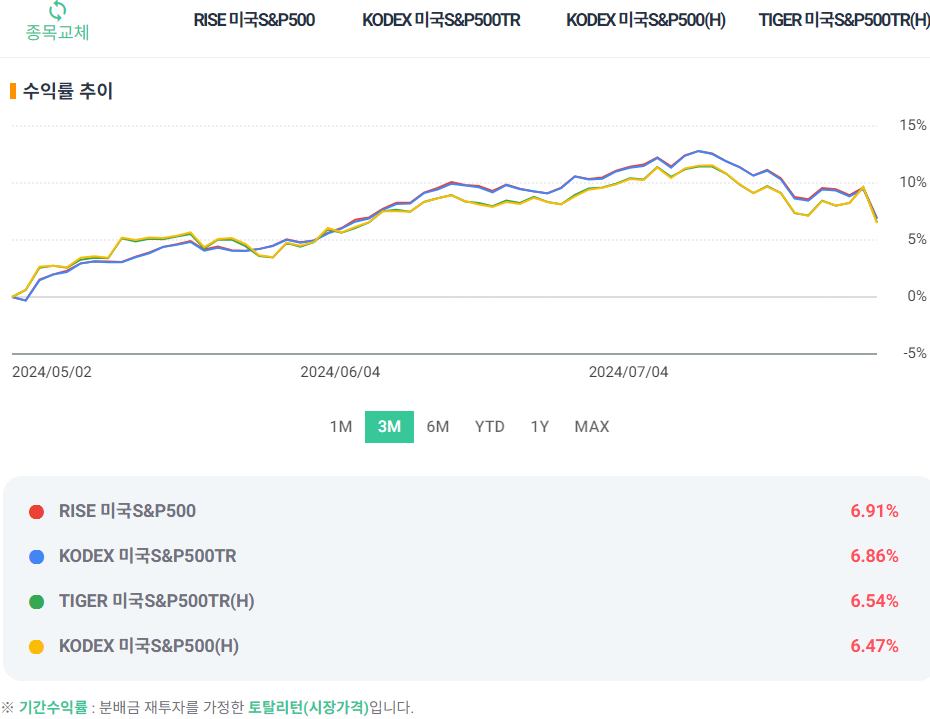930x719 pixels.
Task: Select TIGER 미국S&P500TR(H) header
Action: 844,20
